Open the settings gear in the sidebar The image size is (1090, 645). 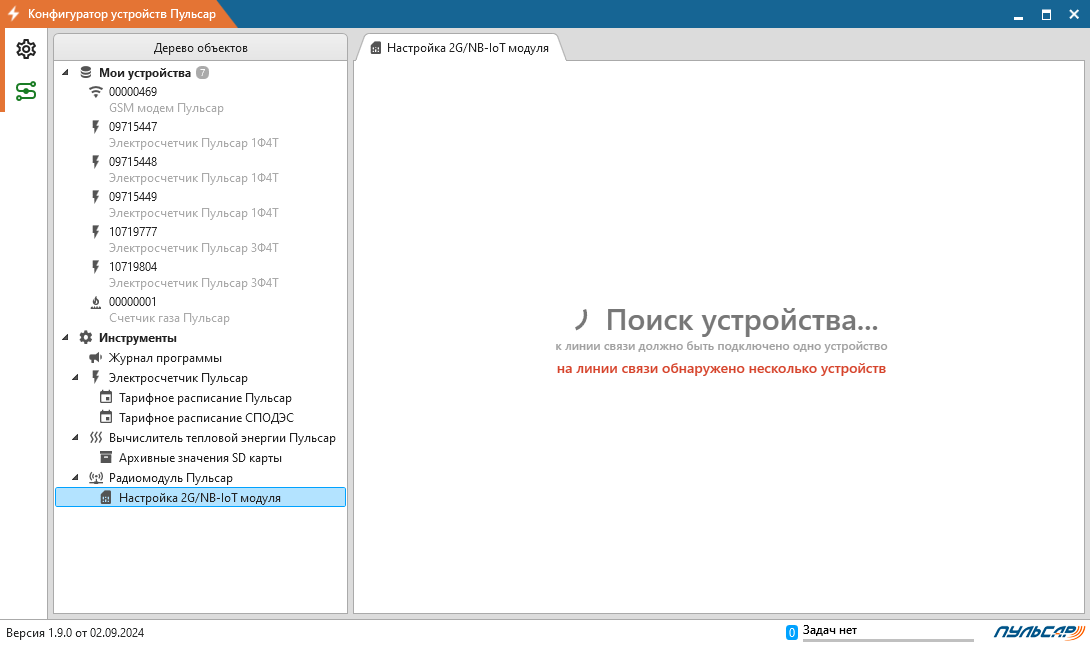click(26, 49)
